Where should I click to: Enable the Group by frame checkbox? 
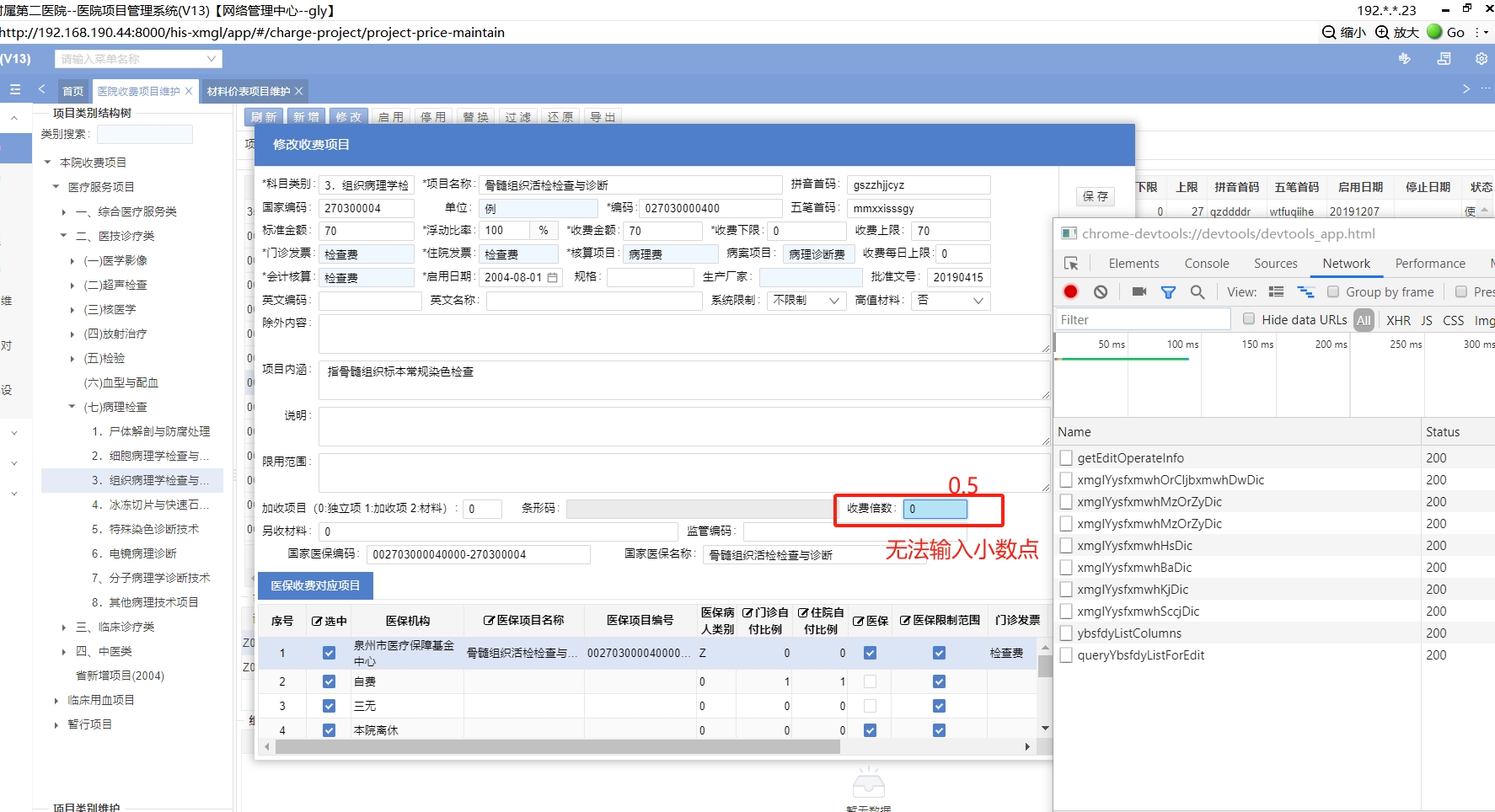tap(1333, 291)
